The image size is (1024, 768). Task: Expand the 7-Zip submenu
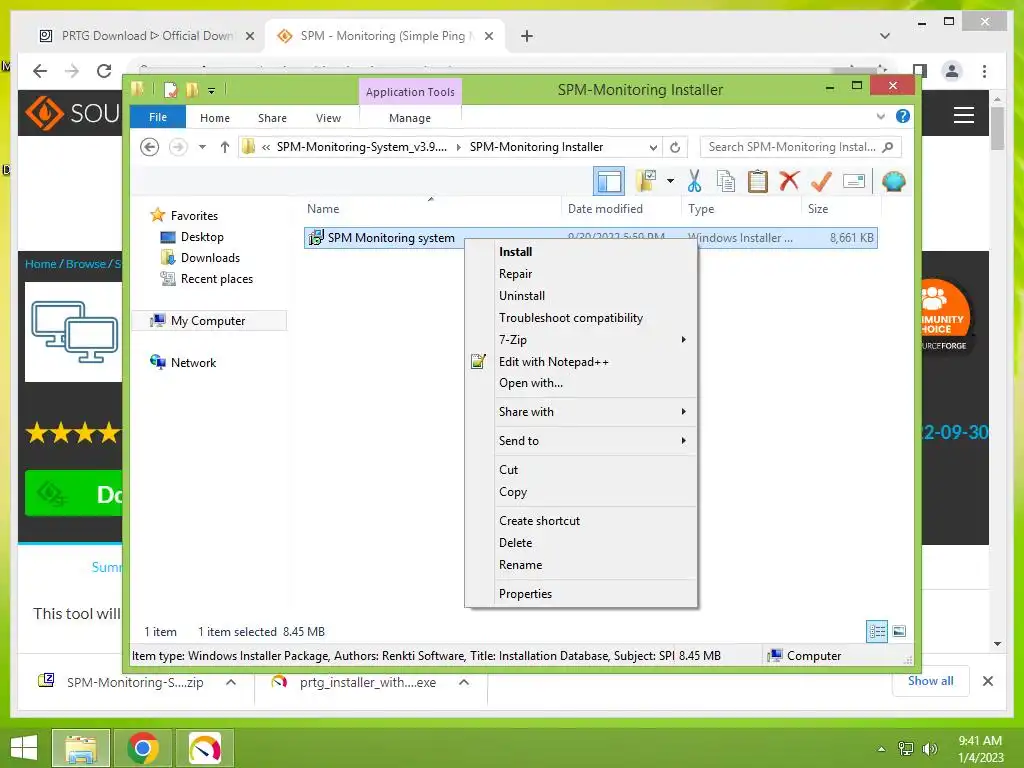pyautogui.click(x=581, y=340)
